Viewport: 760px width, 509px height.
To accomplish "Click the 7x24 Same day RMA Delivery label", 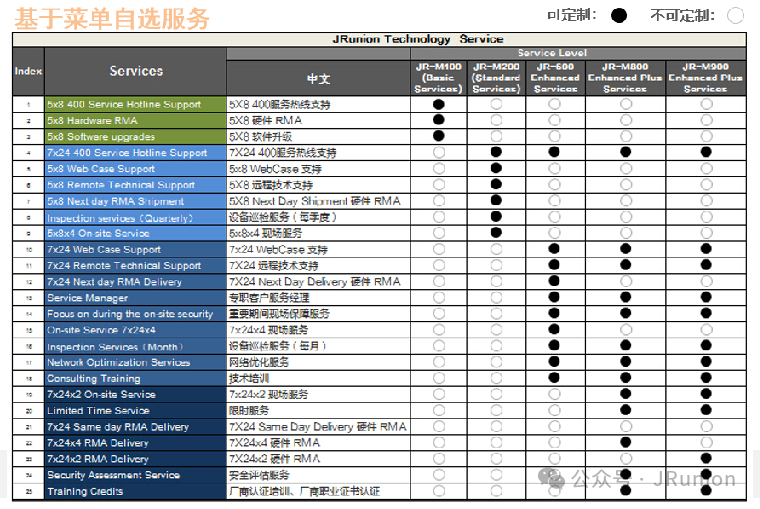I will 117,427.
